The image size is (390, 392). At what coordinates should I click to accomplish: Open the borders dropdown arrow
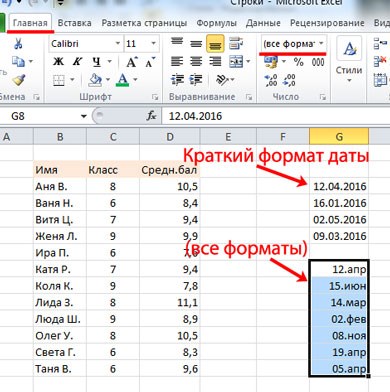tap(72, 80)
